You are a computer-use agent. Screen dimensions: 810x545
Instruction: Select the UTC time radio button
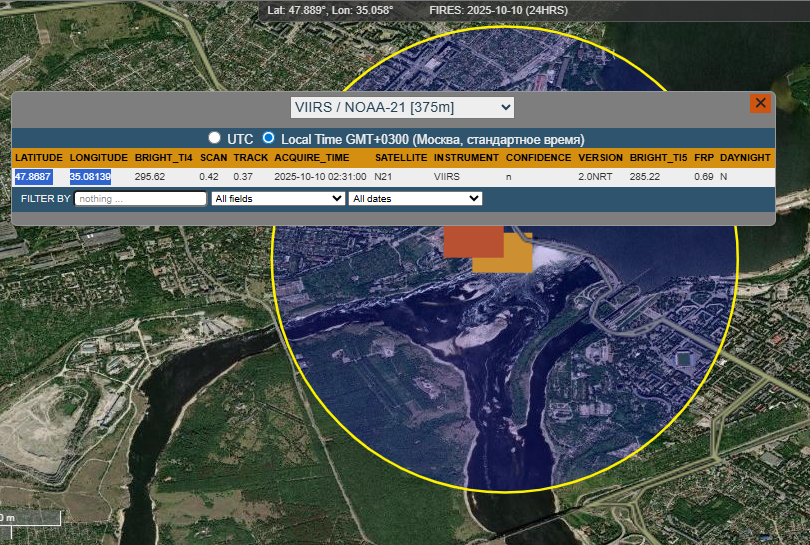(x=214, y=138)
